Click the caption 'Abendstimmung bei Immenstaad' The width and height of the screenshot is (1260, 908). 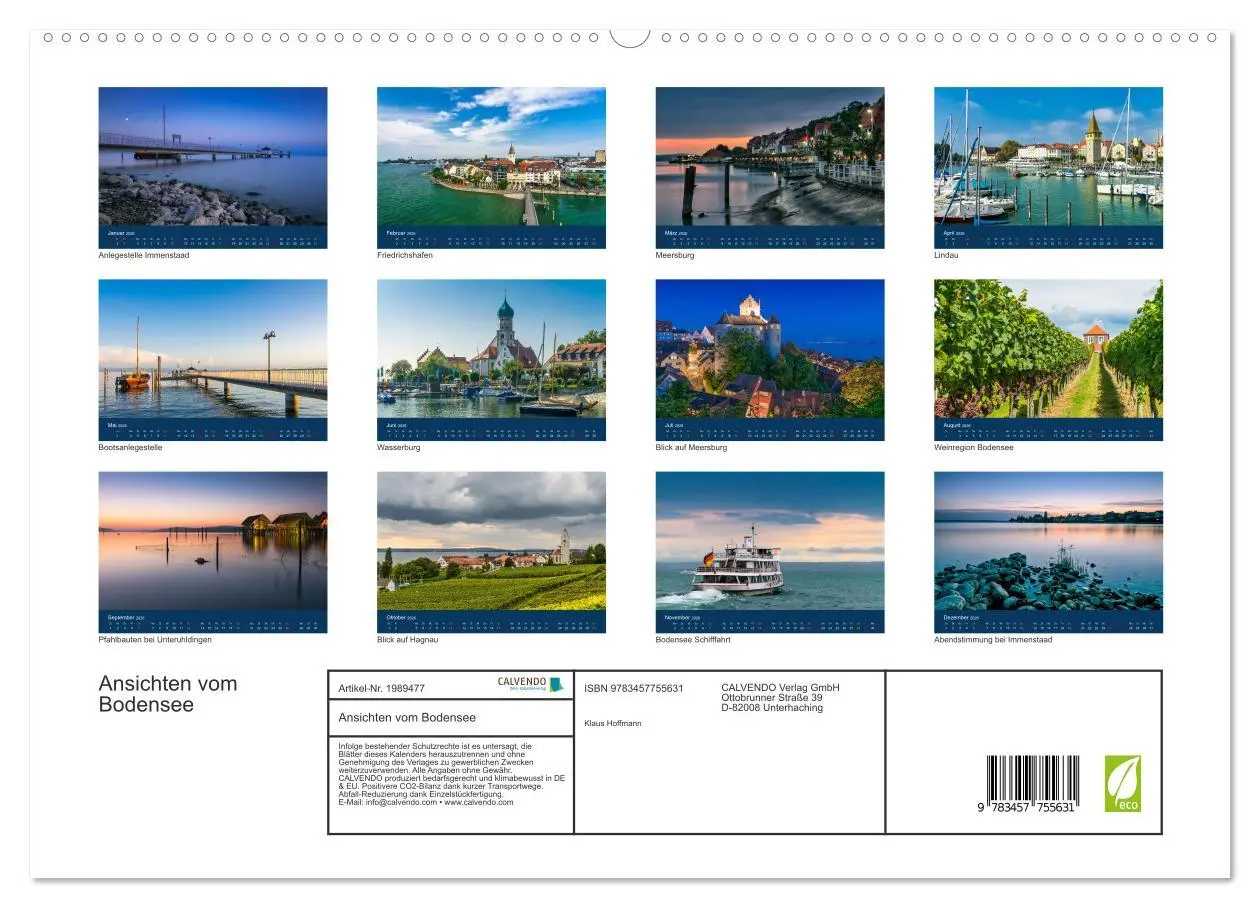coord(993,640)
